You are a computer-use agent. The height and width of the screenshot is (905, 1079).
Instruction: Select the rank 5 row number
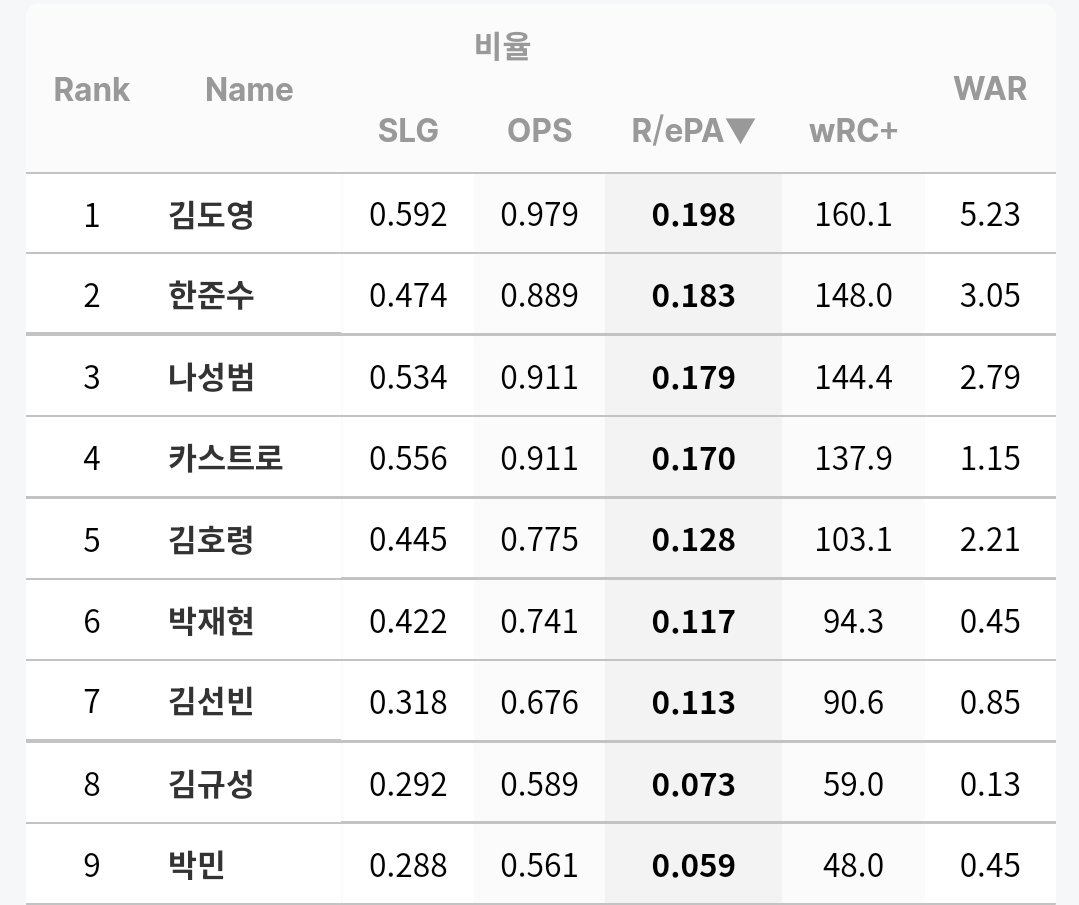tap(92, 540)
